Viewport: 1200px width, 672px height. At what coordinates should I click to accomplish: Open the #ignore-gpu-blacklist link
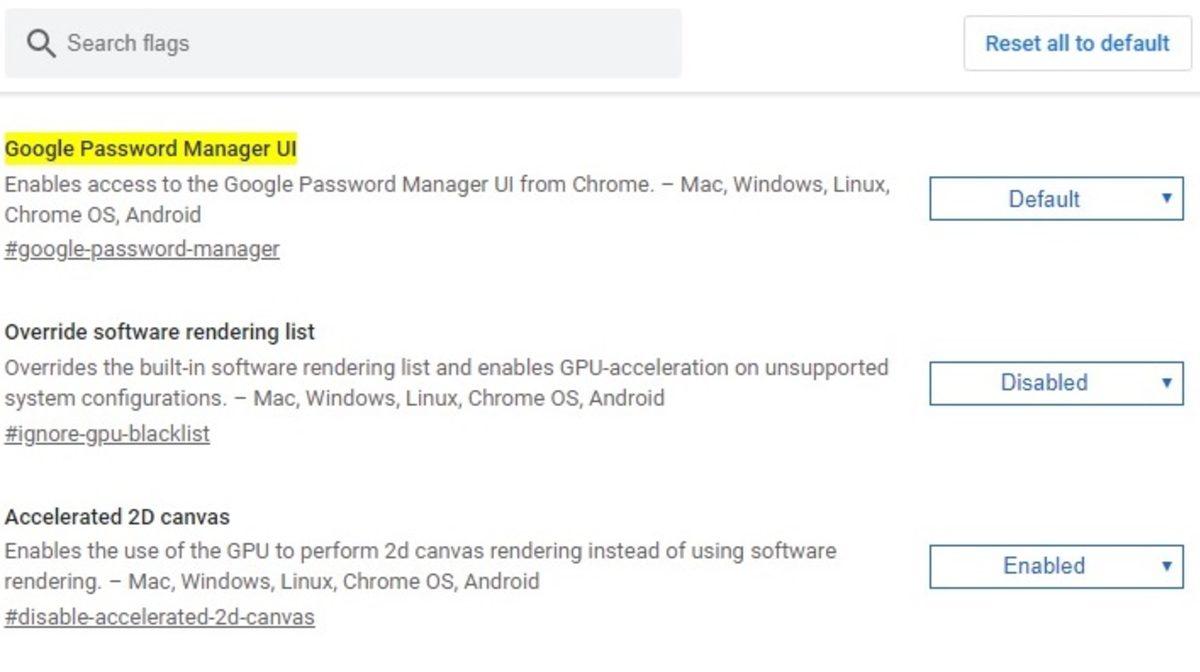pyautogui.click(x=107, y=434)
